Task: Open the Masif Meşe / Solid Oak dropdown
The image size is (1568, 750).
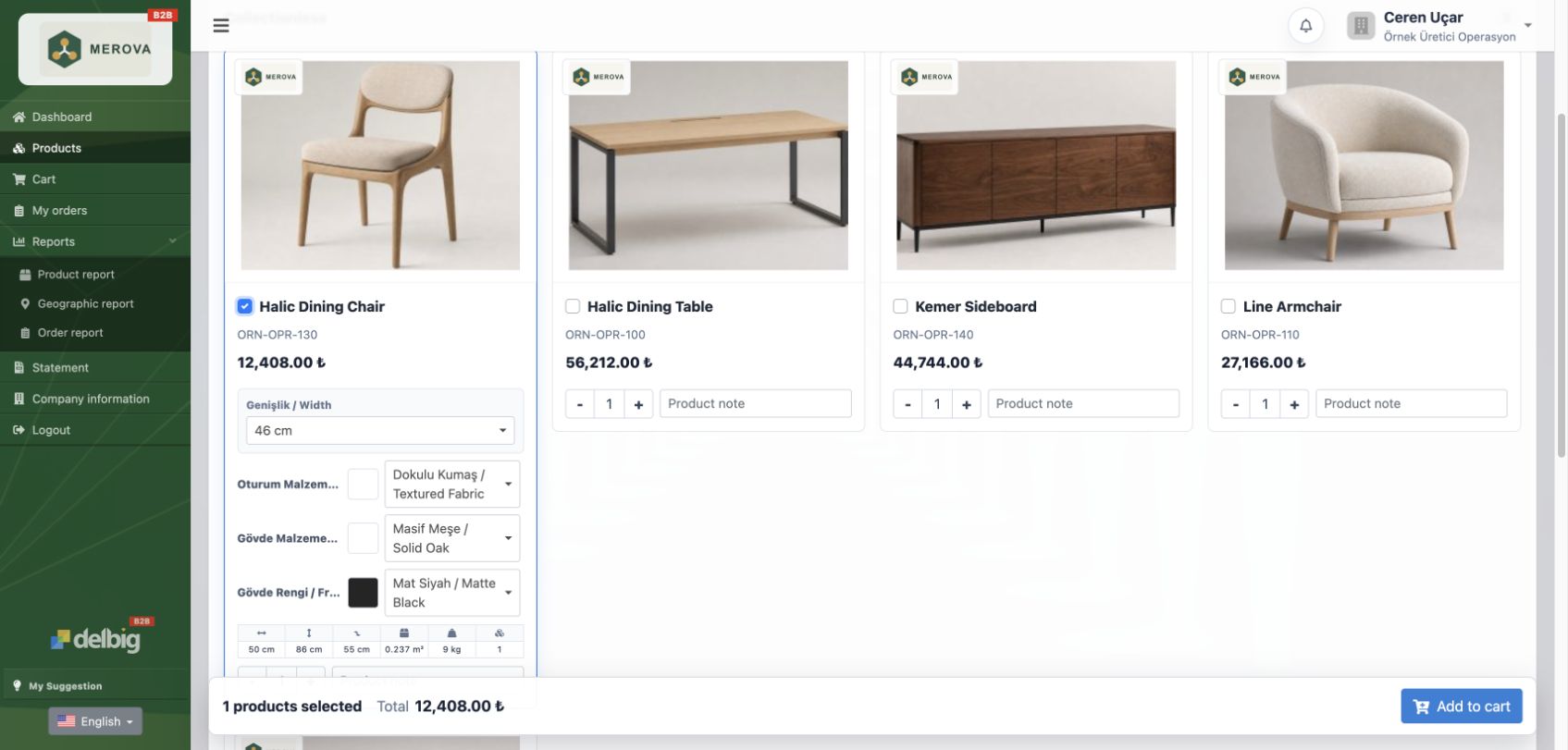Action: coord(452,538)
